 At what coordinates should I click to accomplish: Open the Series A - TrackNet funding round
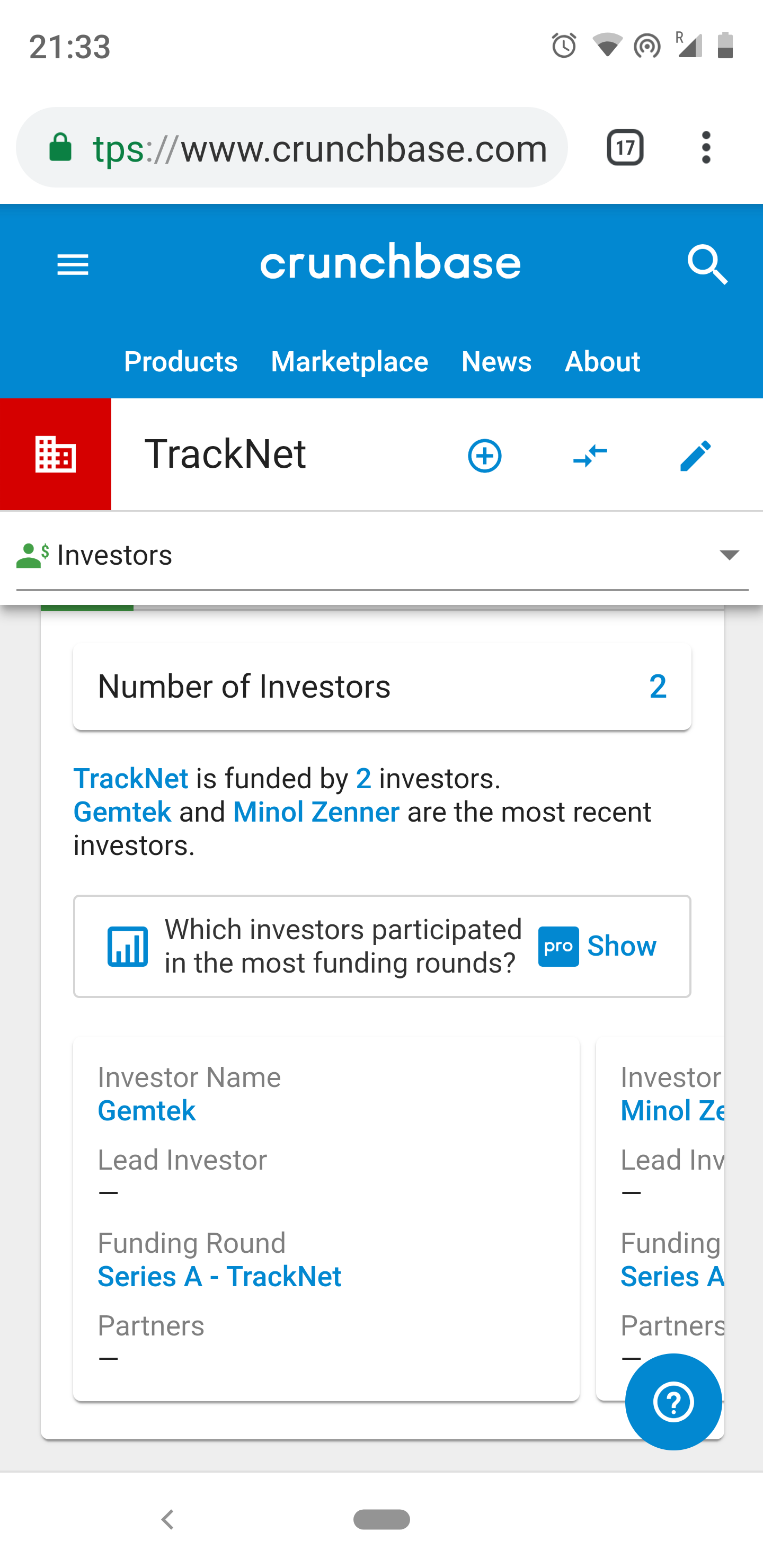(x=219, y=1277)
